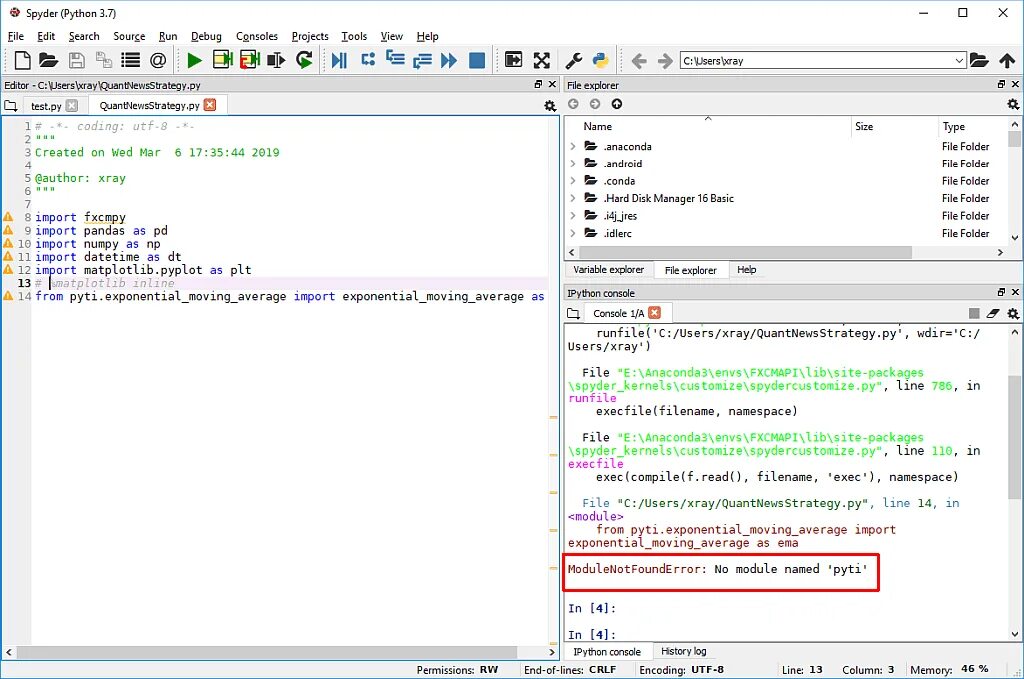This screenshot has height=679, width=1024.
Task: Click Step into function debug icon
Action: [394, 60]
